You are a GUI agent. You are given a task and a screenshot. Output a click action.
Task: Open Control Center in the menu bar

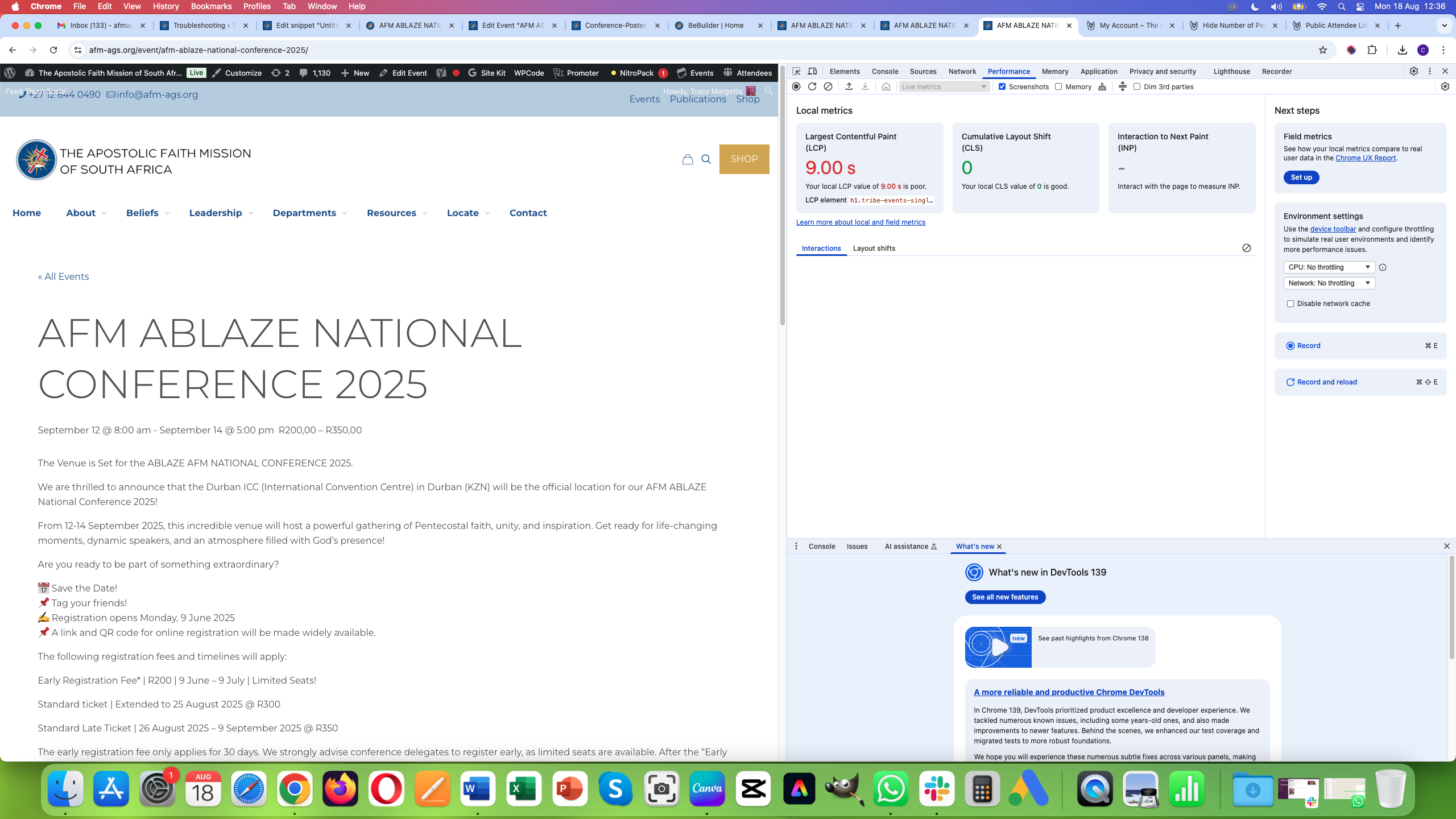pos(1360,6)
